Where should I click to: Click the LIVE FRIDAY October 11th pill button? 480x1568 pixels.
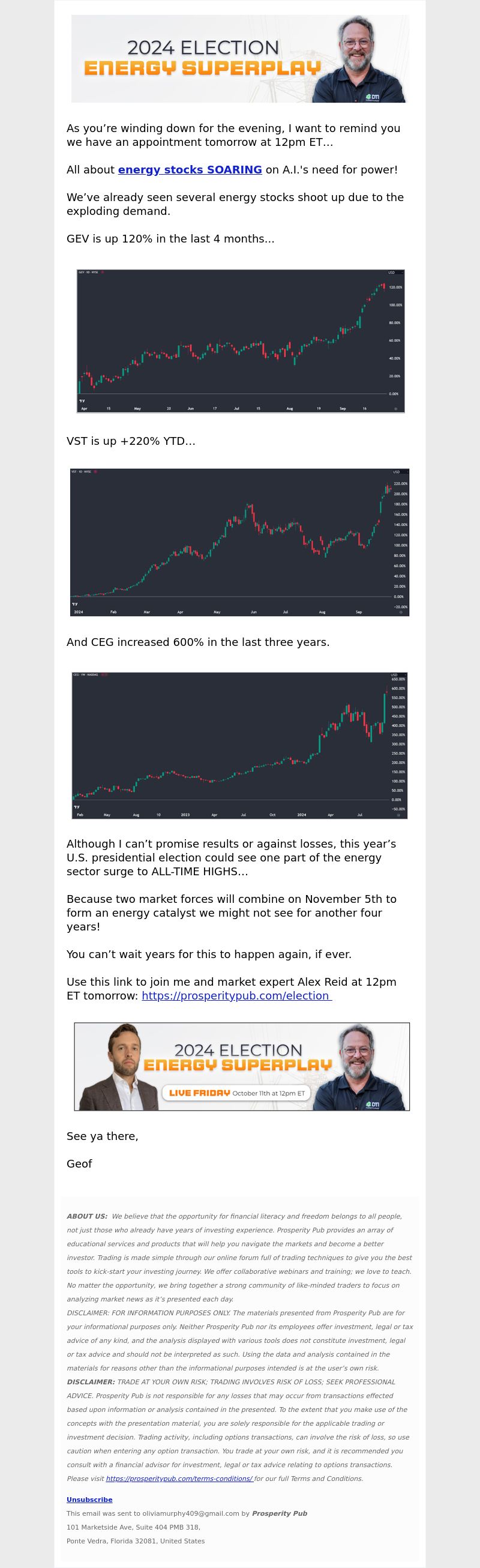click(236, 1093)
